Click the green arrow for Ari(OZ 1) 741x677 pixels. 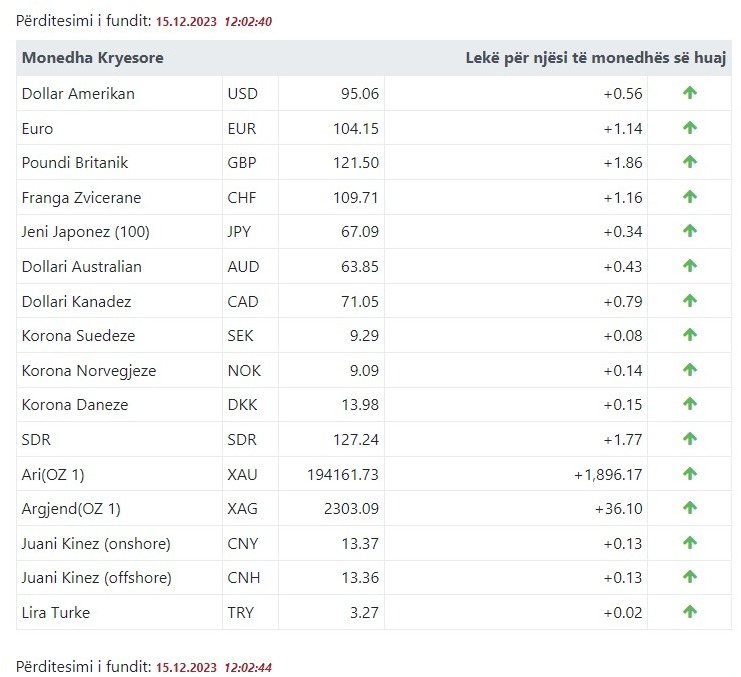click(689, 473)
